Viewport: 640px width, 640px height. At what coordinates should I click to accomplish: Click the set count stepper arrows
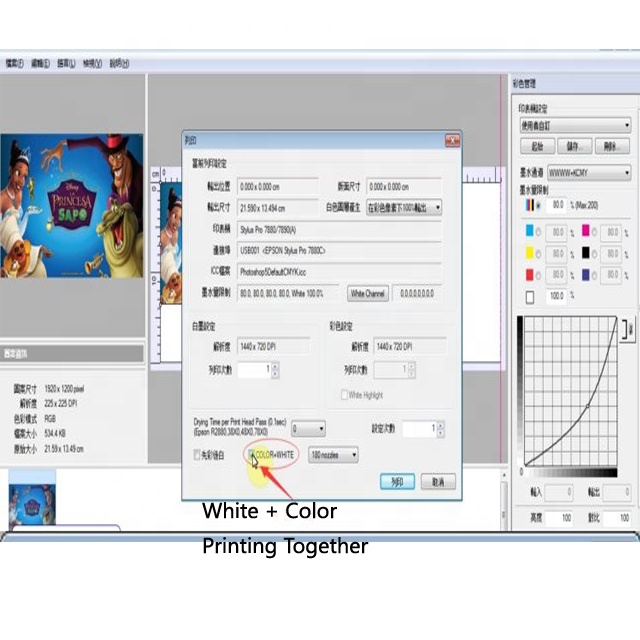click(x=440, y=429)
